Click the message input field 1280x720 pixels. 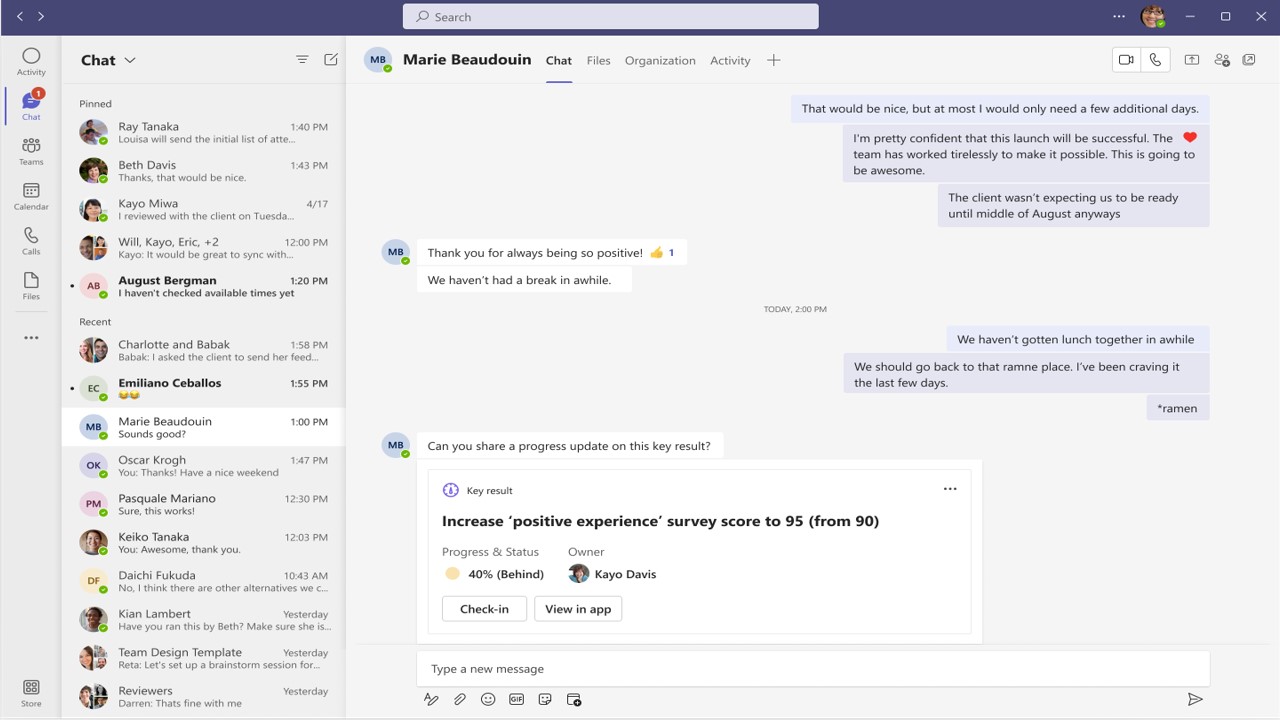(x=812, y=669)
